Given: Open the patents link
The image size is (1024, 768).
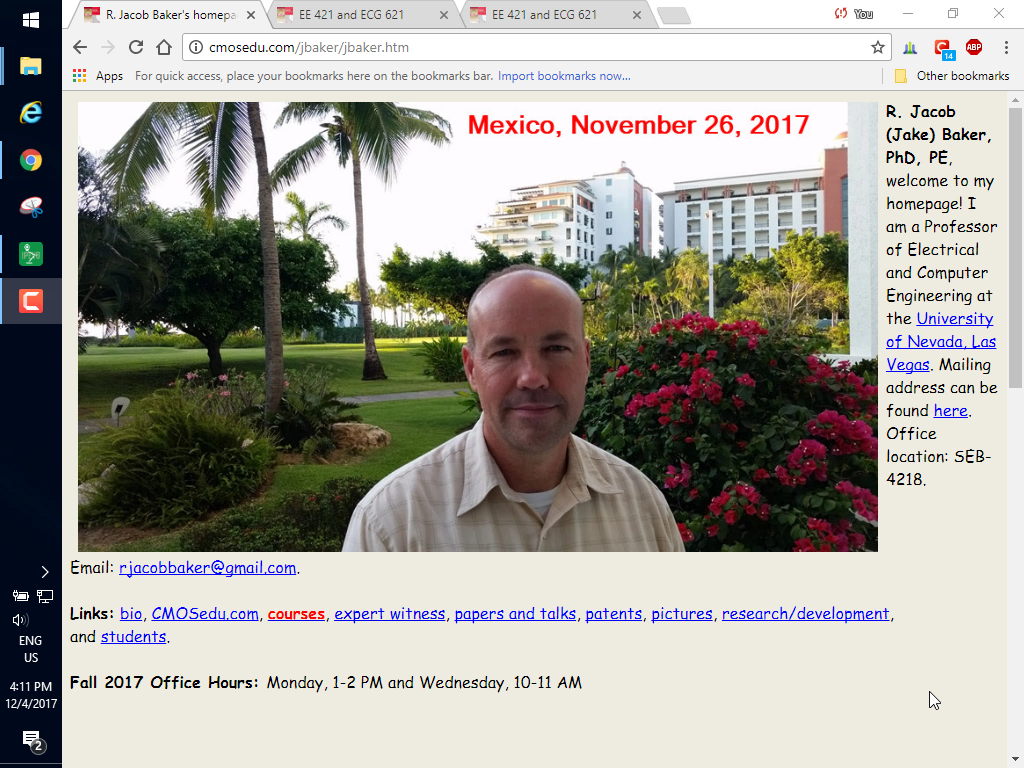Looking at the screenshot, I should 614,614.
